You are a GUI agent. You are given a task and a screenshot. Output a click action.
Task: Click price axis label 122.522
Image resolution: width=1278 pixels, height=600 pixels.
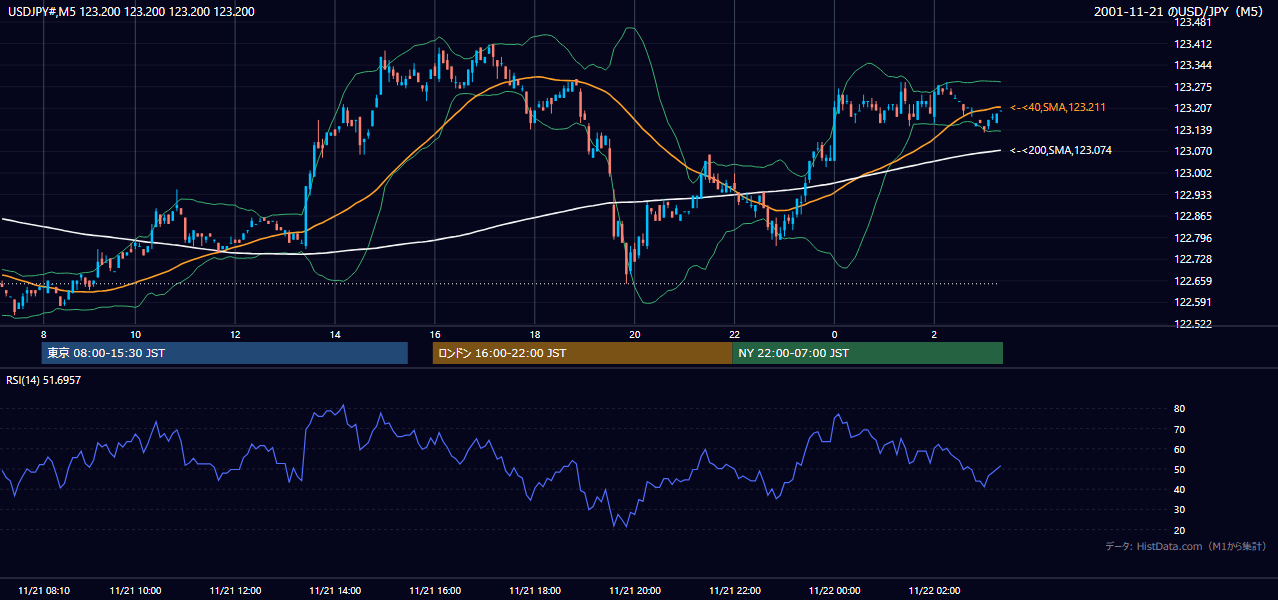tap(1192, 324)
